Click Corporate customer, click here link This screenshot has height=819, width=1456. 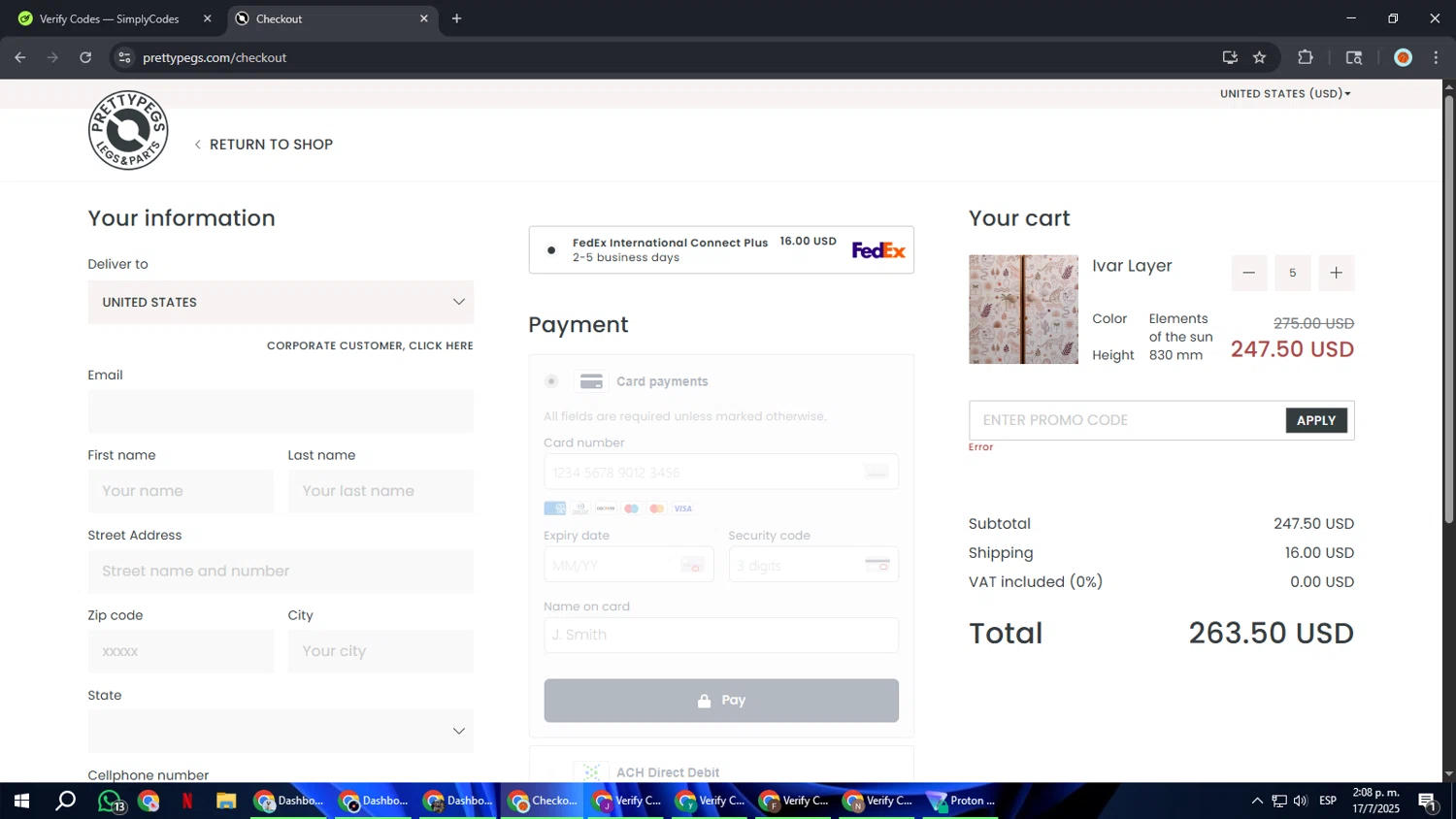point(370,345)
